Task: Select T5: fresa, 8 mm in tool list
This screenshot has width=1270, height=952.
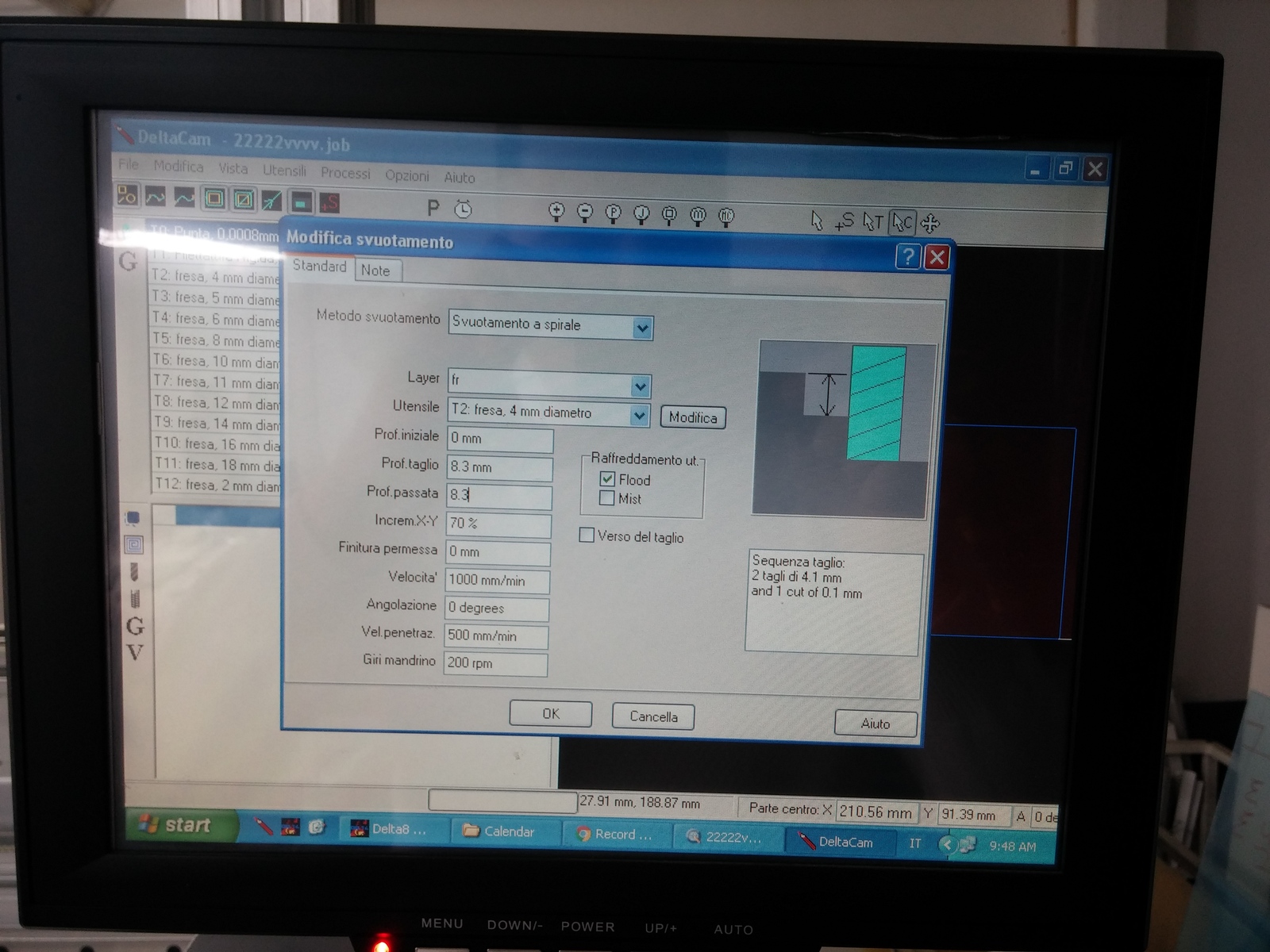Action: pyautogui.click(x=215, y=340)
